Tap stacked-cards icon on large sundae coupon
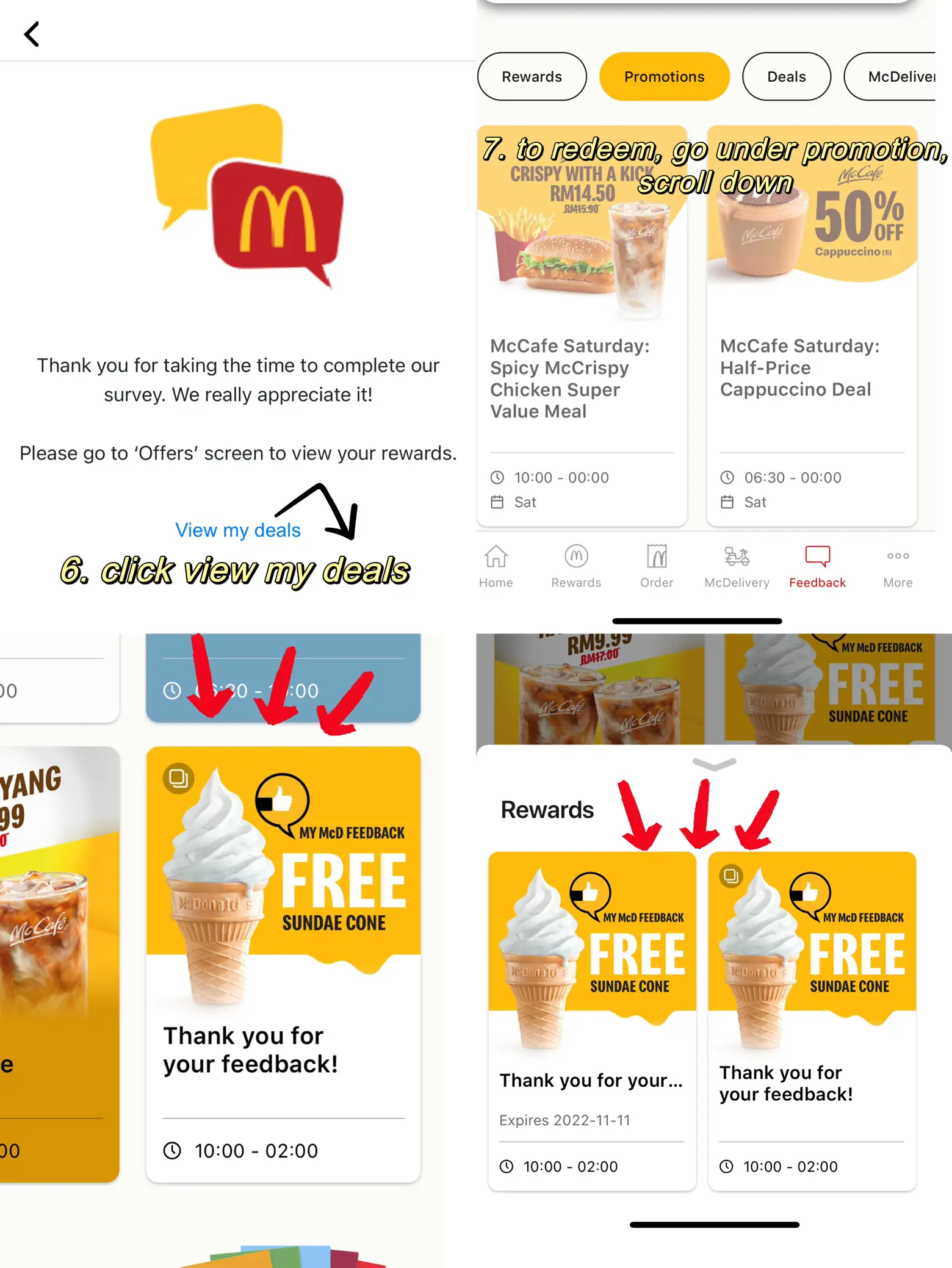Image resolution: width=952 pixels, height=1268 pixels. 178,779
